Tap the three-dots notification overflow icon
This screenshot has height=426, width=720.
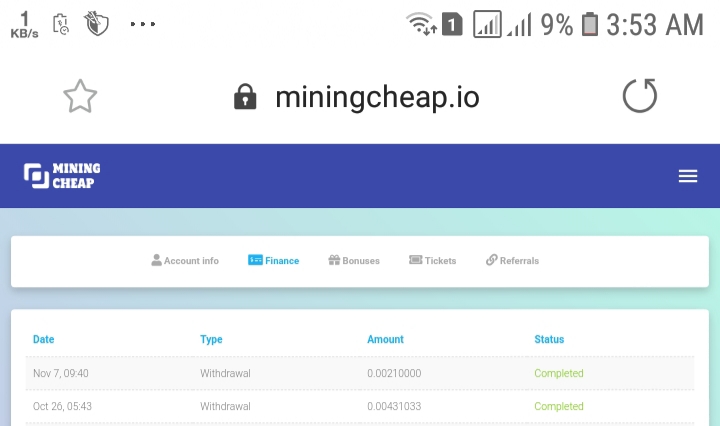[x=143, y=24]
